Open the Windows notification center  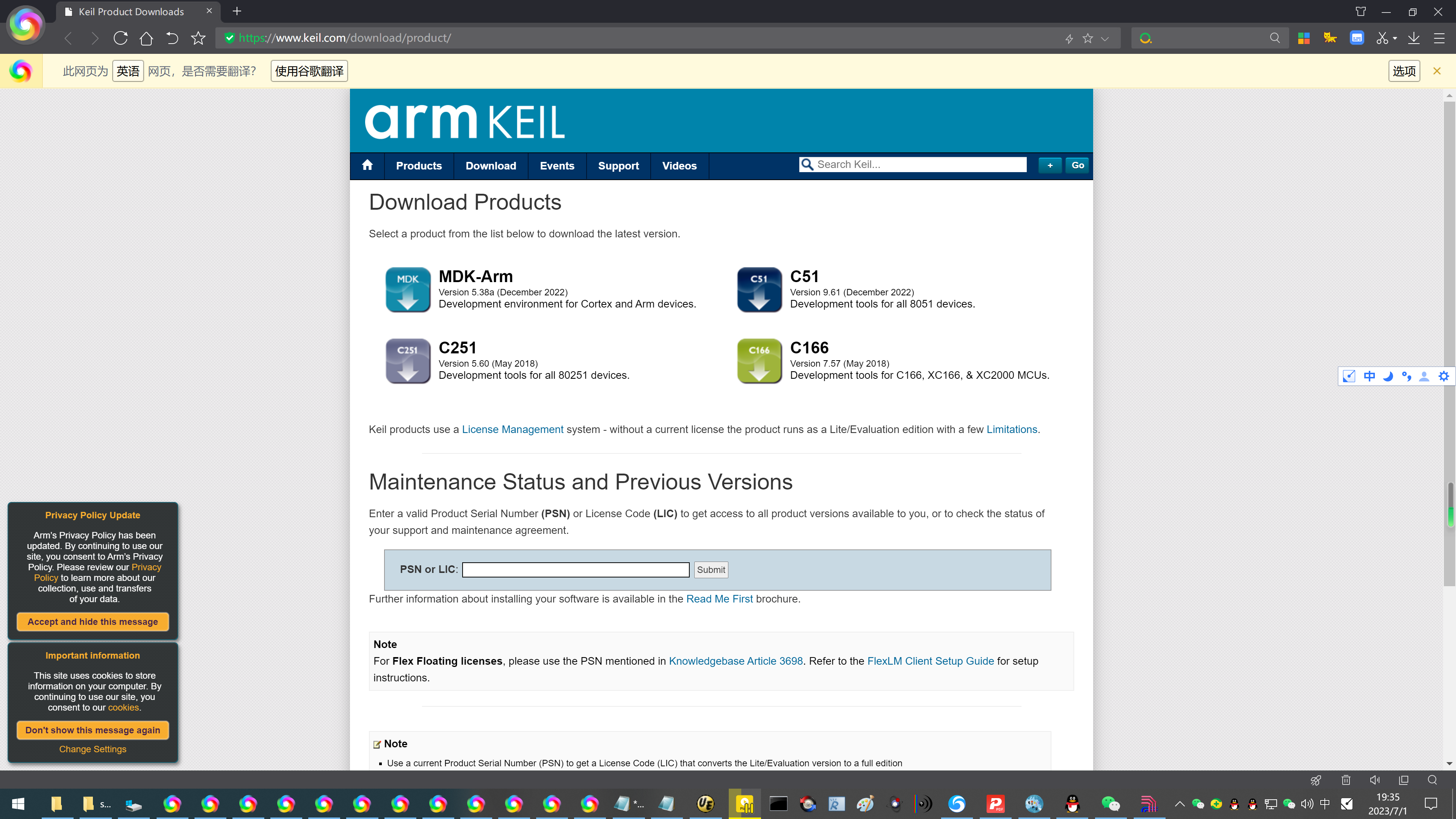point(1431,804)
